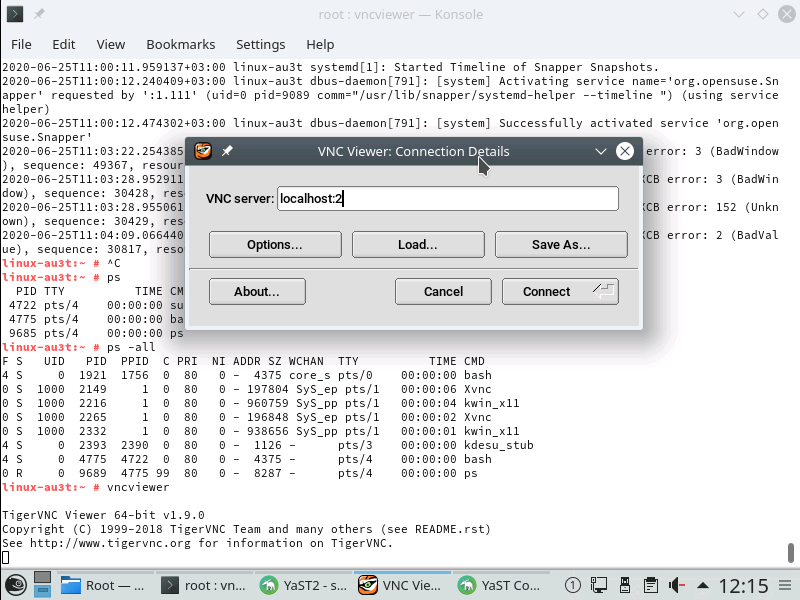Viewport: 800px width, 600px height.
Task: Minimize Konsole using titlebar chevron
Action: click(x=738, y=14)
